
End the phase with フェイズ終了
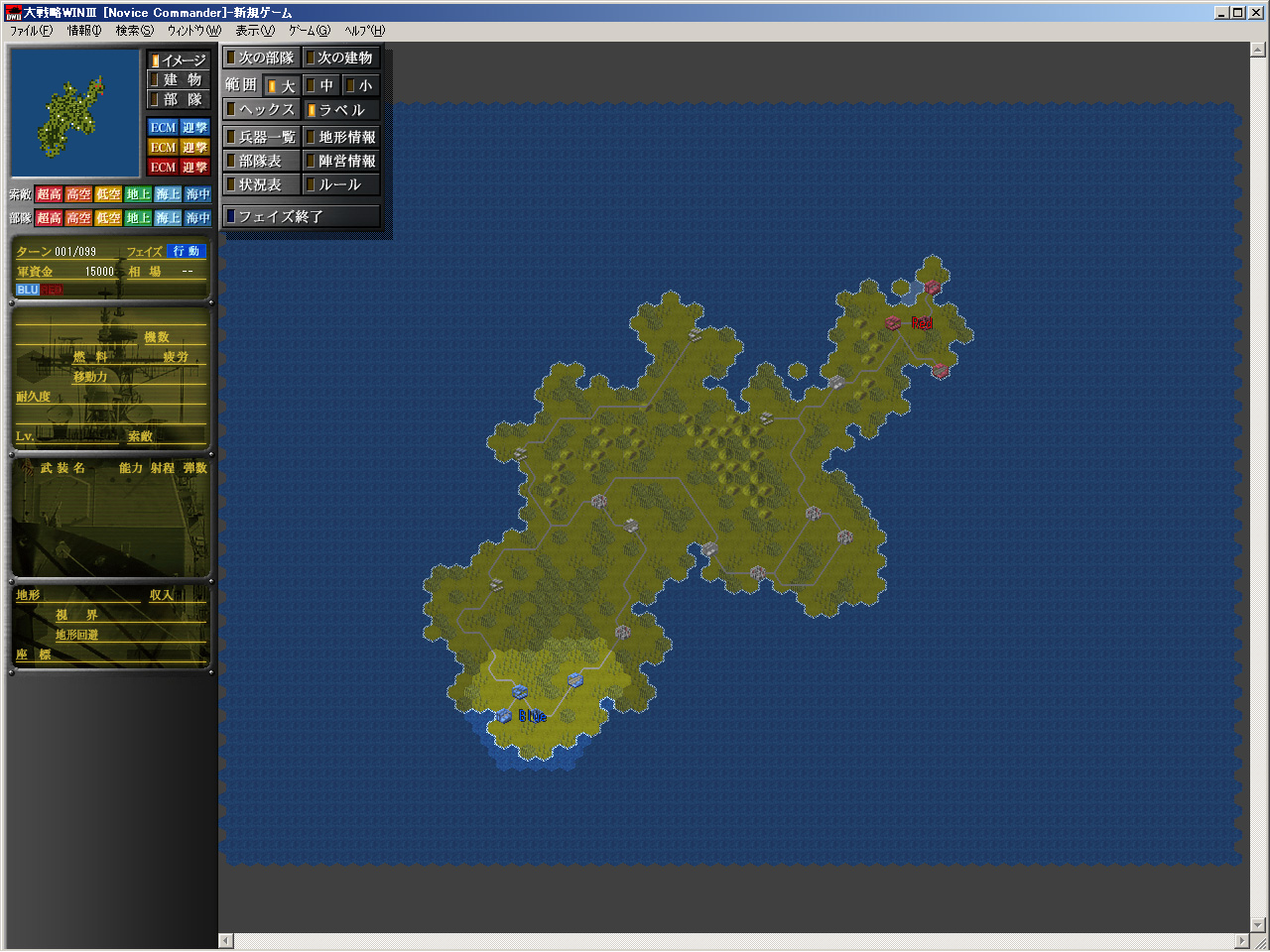[302, 217]
